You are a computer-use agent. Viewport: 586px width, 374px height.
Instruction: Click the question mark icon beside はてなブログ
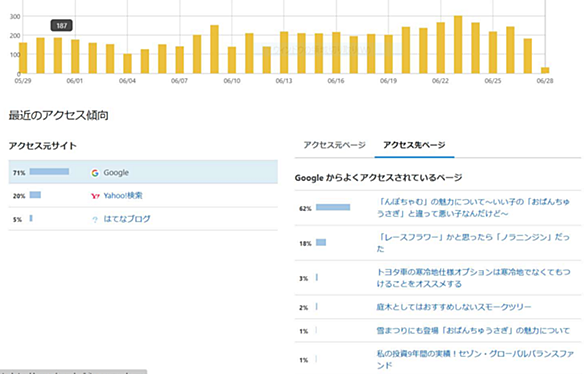point(95,219)
